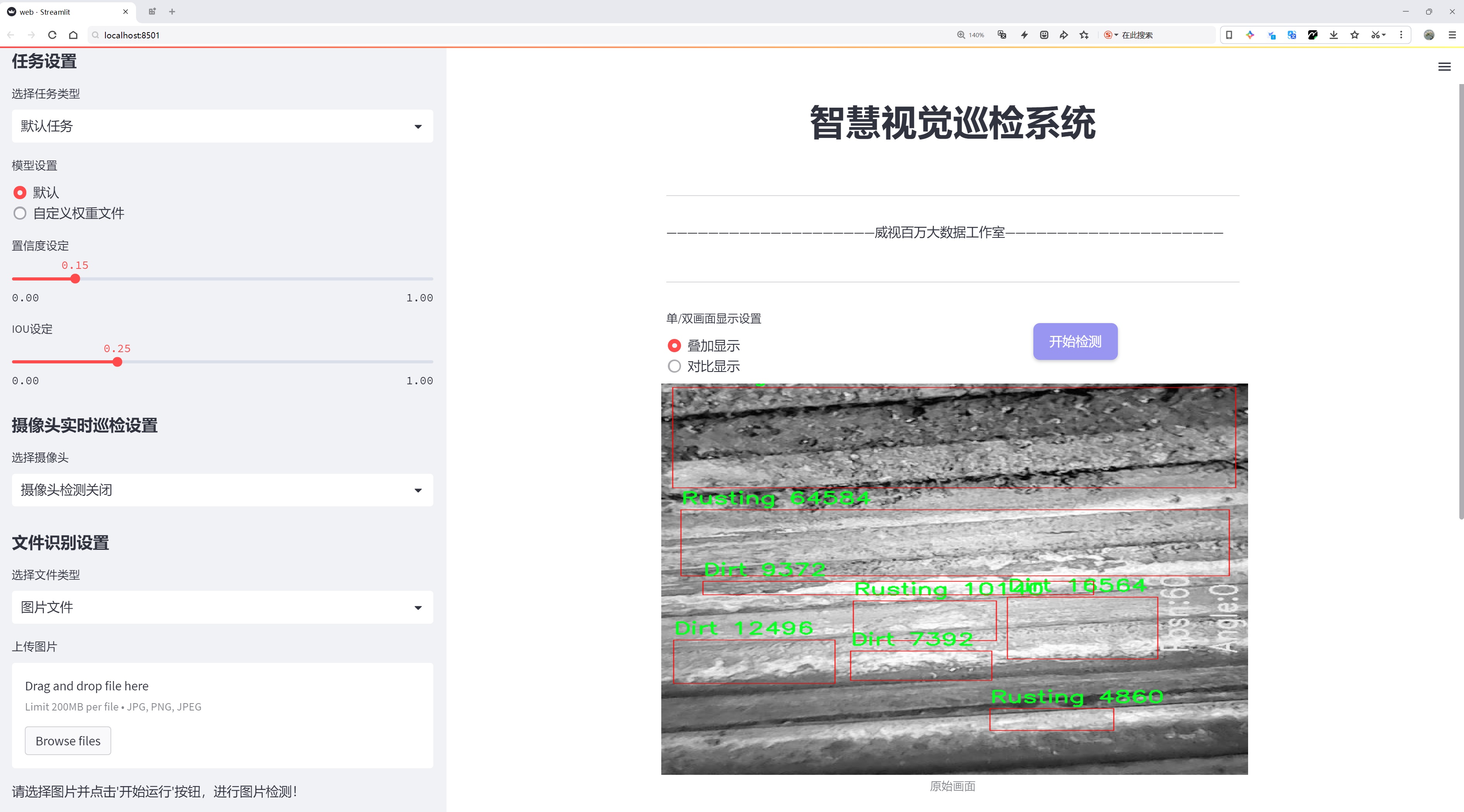Open the scissors screenshot tool dropdown
The width and height of the screenshot is (1464, 812).
click(1378, 34)
